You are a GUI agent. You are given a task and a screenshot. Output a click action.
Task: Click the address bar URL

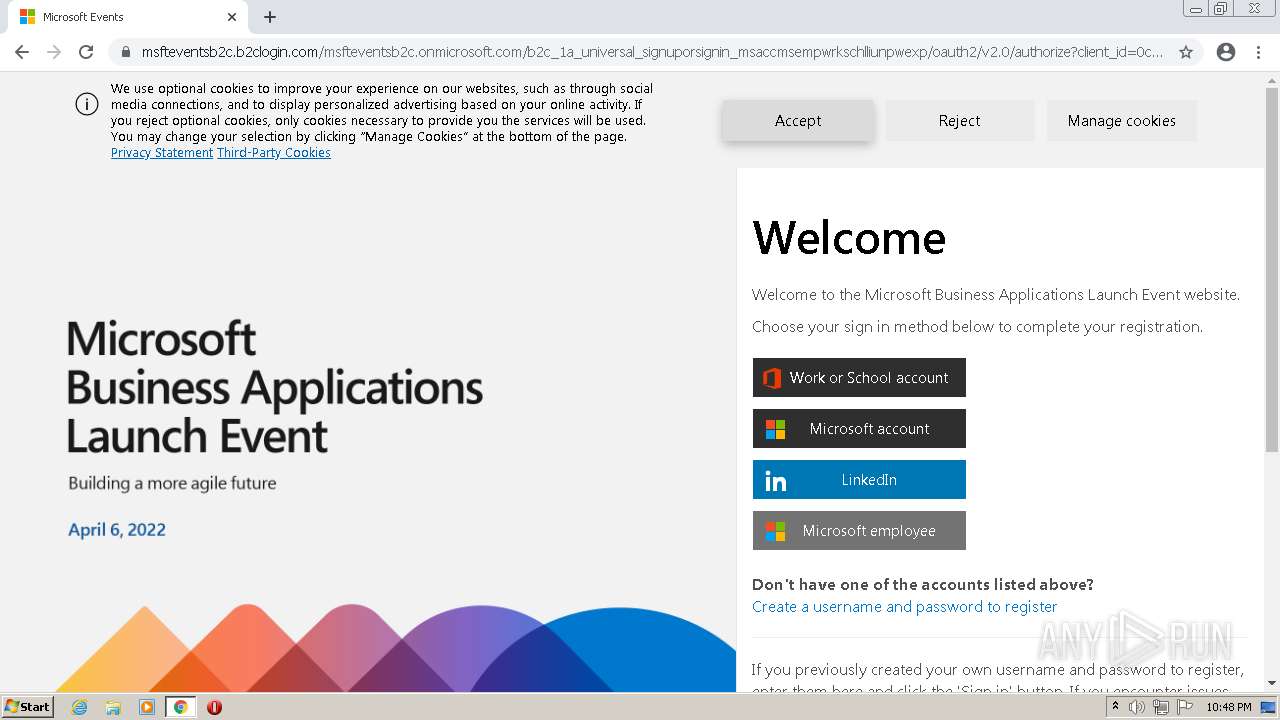[652, 52]
